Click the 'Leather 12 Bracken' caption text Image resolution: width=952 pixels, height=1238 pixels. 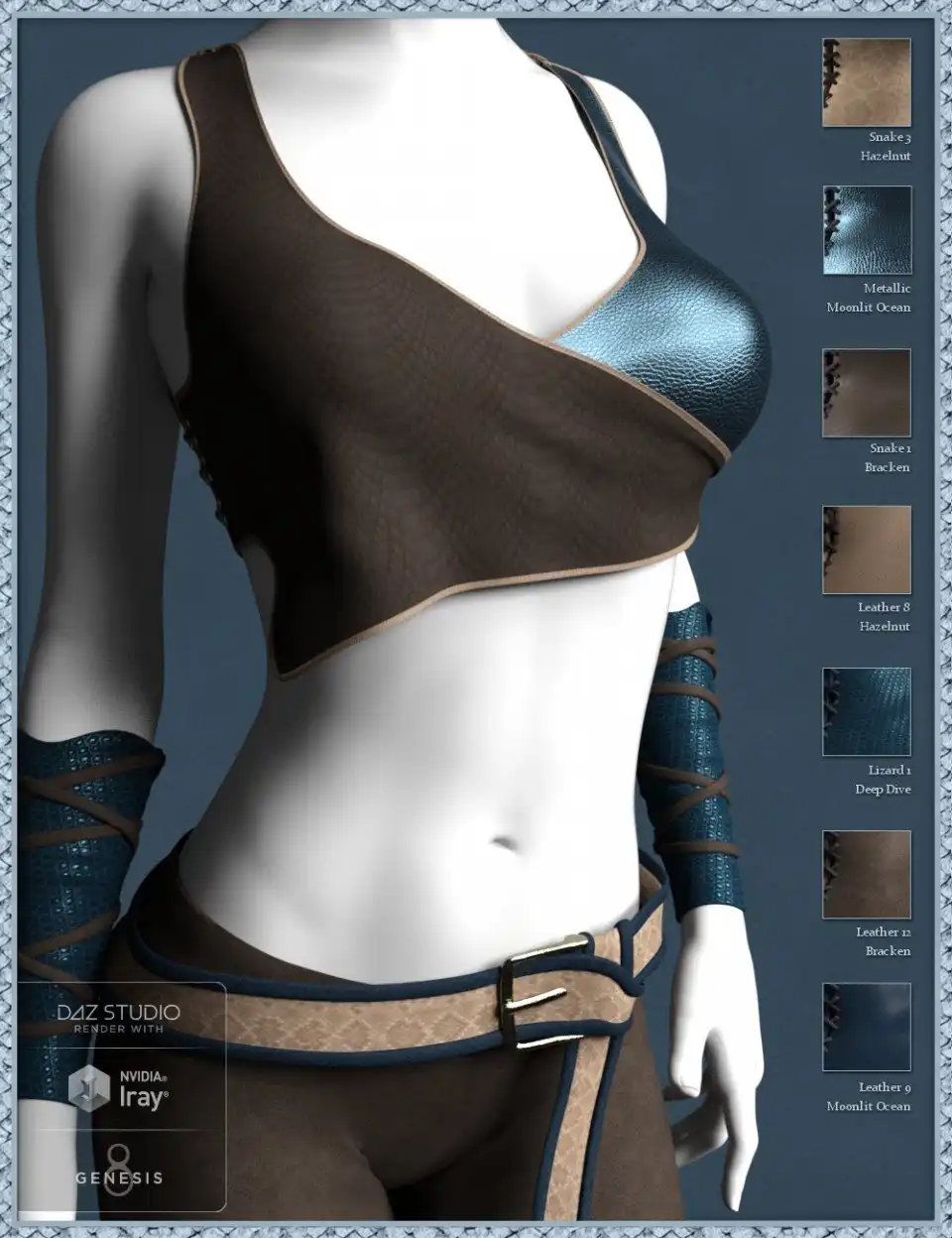pyautogui.click(x=883, y=941)
